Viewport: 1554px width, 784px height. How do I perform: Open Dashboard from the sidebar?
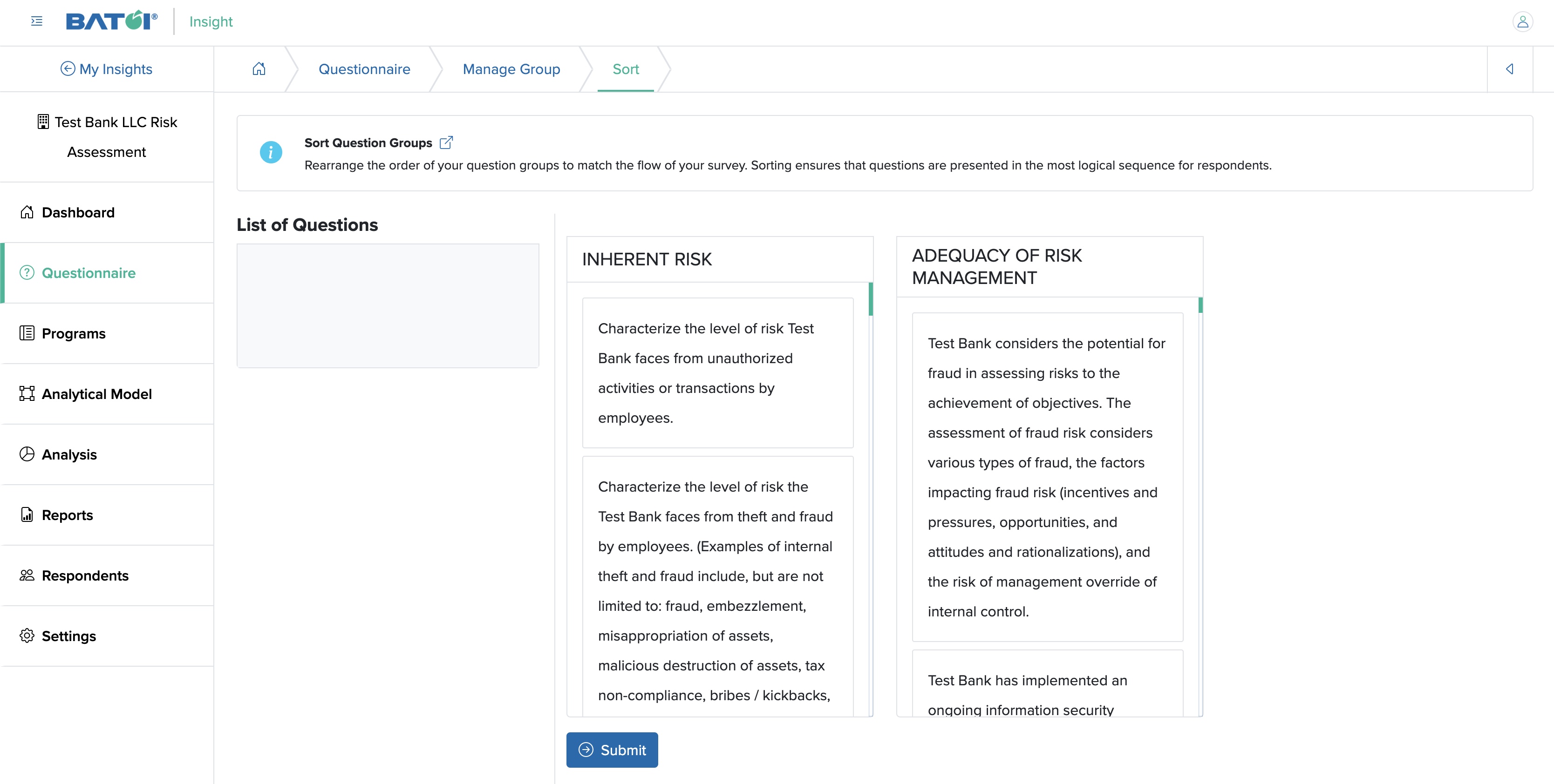coord(108,212)
